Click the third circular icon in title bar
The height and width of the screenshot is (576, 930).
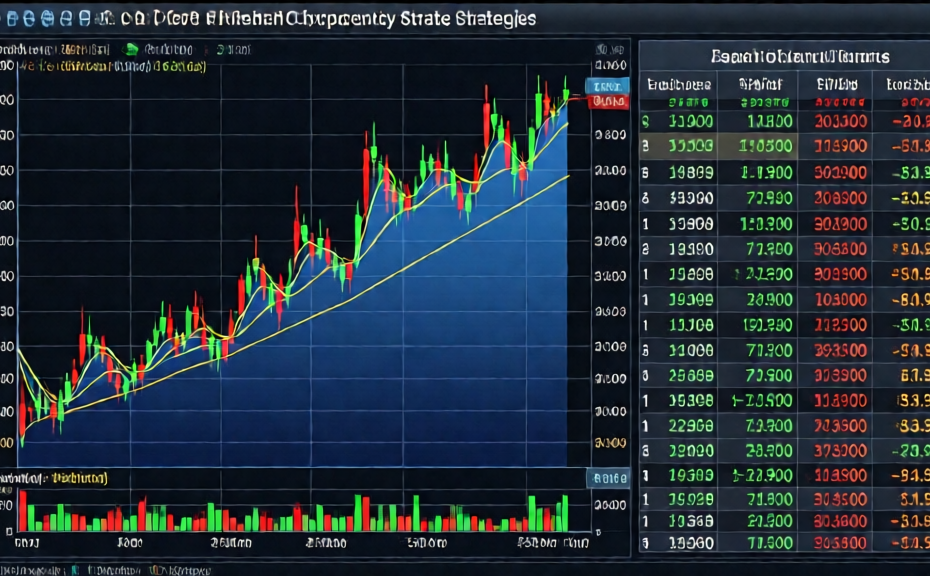click(46, 19)
